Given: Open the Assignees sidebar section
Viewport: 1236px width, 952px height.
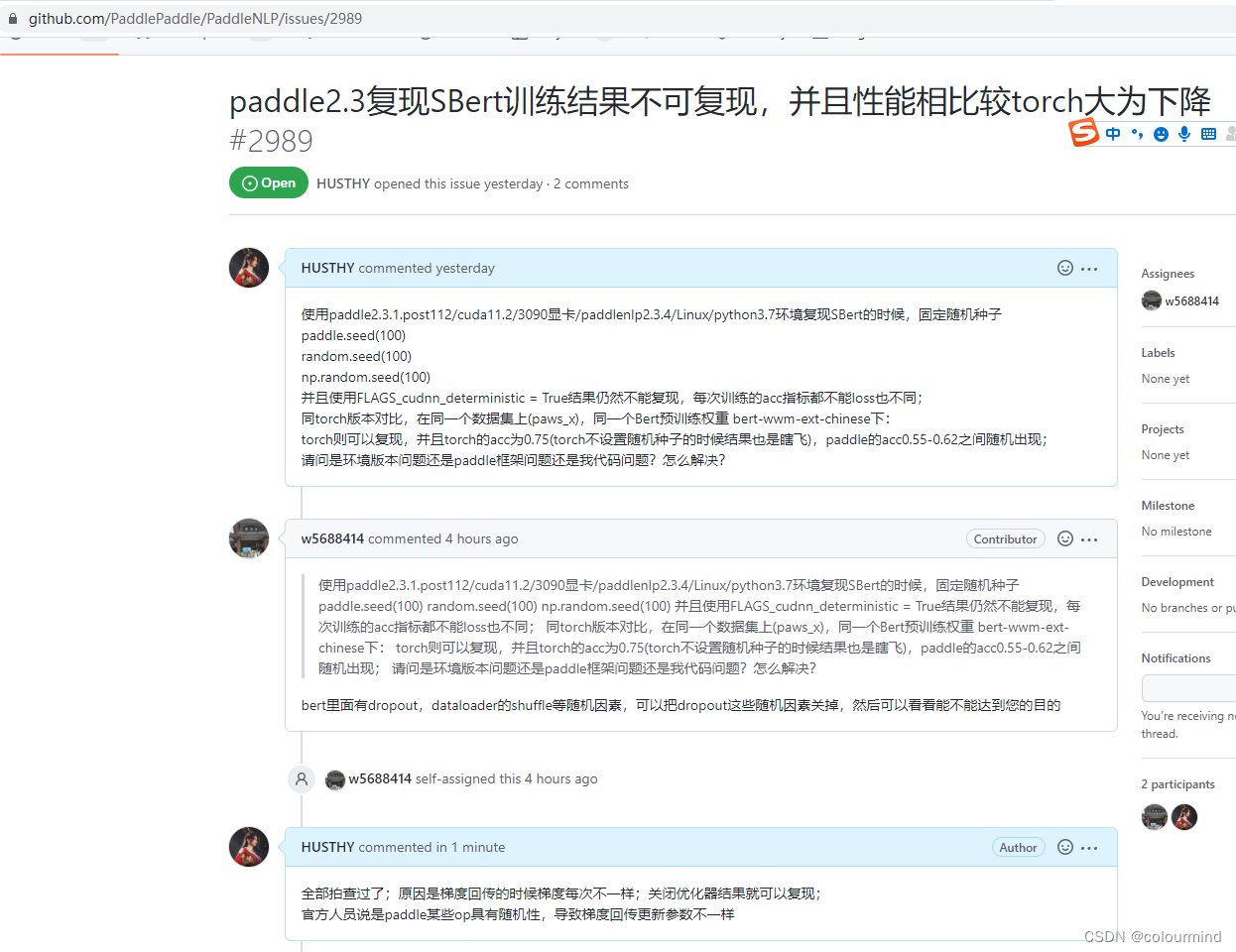Looking at the screenshot, I should pyautogui.click(x=1168, y=274).
